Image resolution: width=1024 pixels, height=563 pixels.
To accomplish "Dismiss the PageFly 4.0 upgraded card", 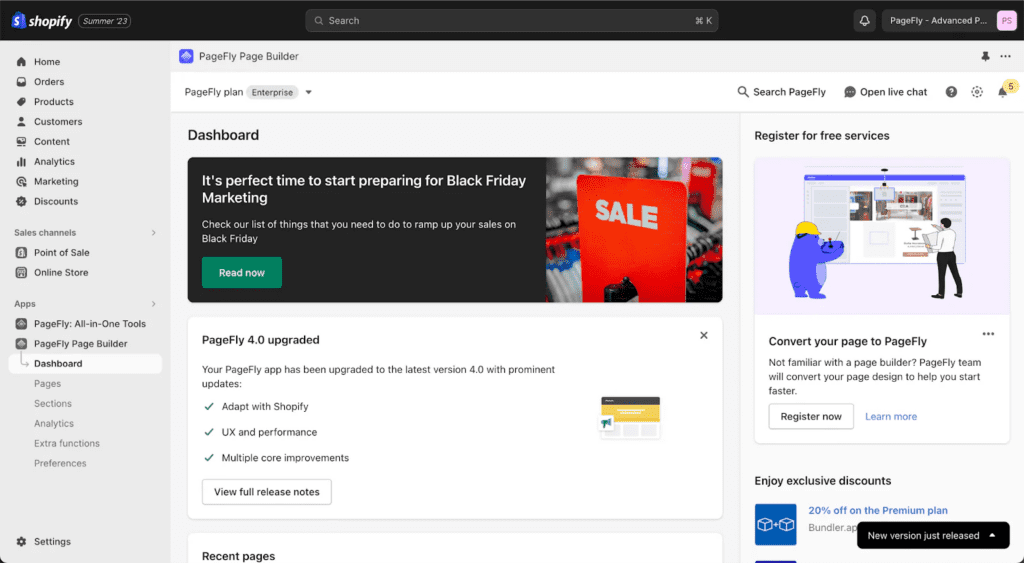I will 704,336.
